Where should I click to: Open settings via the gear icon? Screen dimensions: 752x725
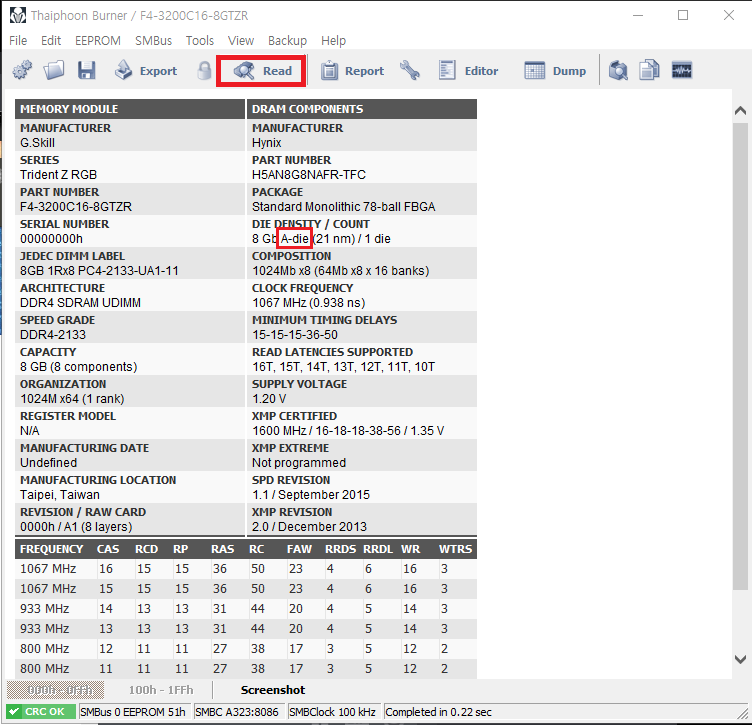pyautogui.click(x=22, y=70)
